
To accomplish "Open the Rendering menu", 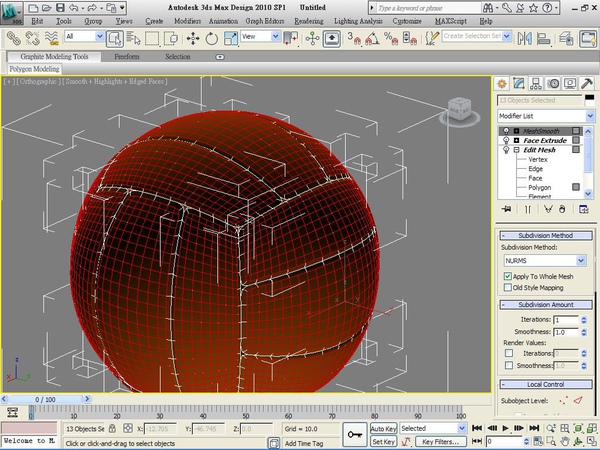I will coord(308,21).
